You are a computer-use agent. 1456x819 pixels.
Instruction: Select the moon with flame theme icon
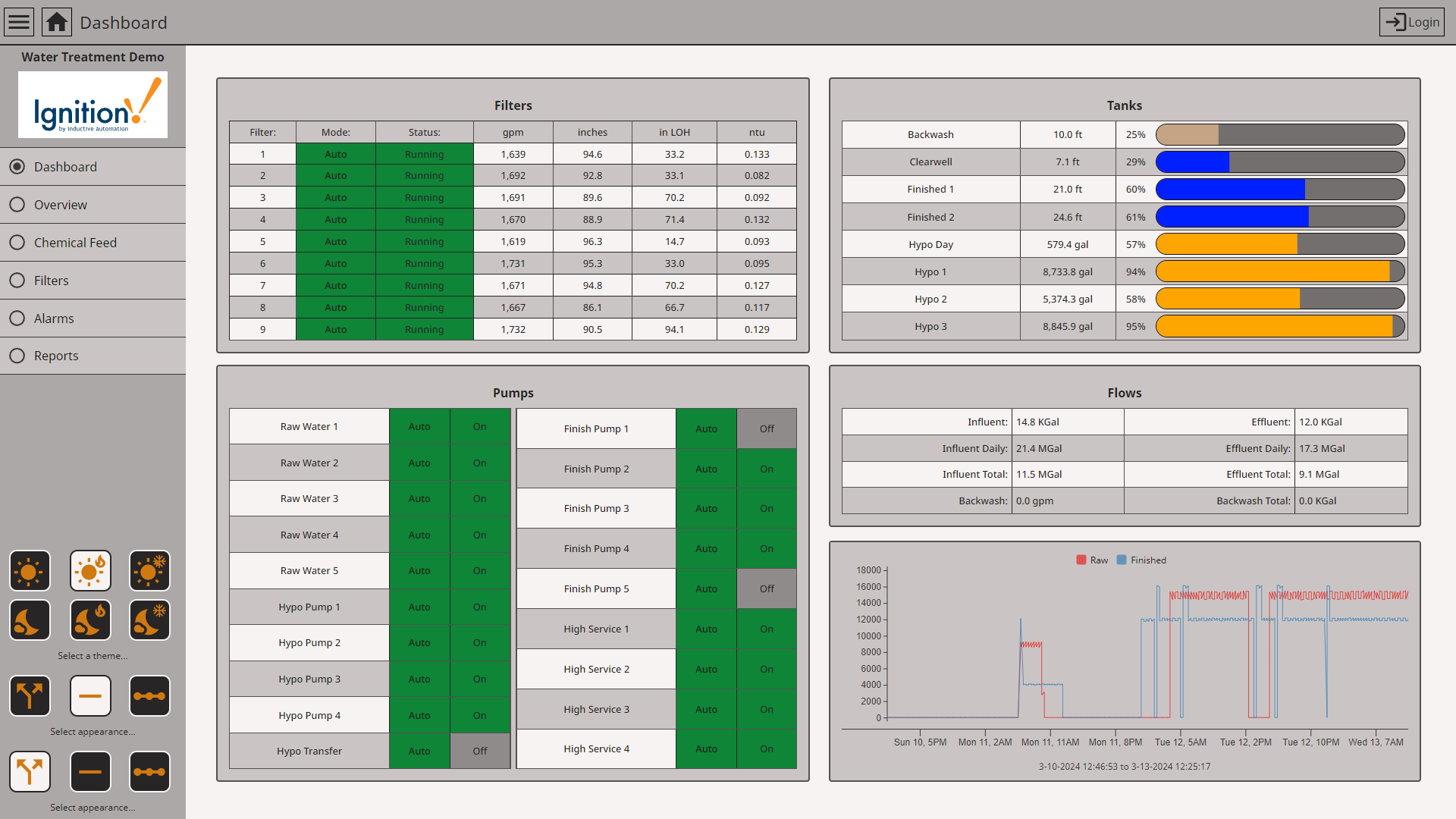(x=90, y=620)
